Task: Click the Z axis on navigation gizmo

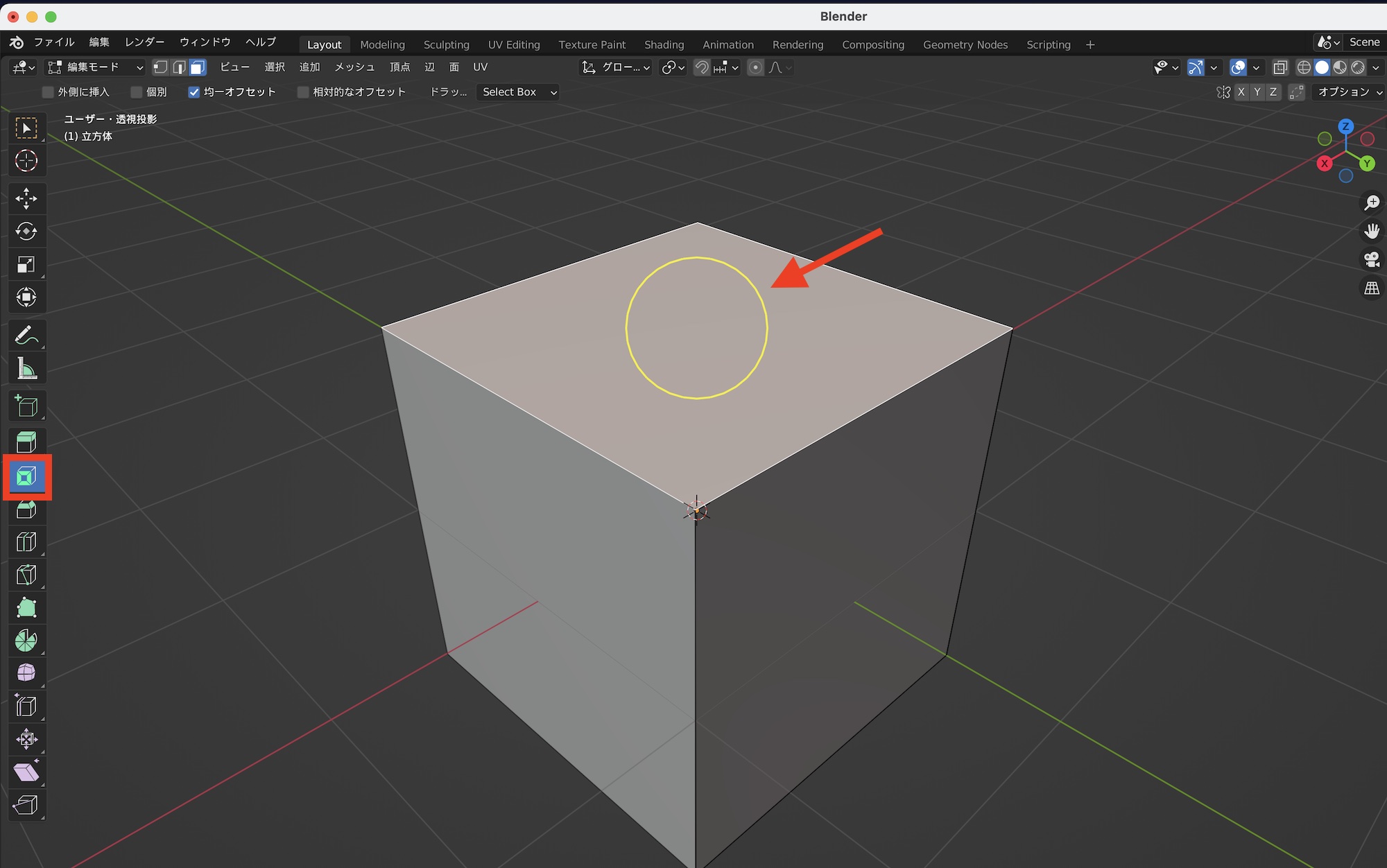Action: (1345, 126)
